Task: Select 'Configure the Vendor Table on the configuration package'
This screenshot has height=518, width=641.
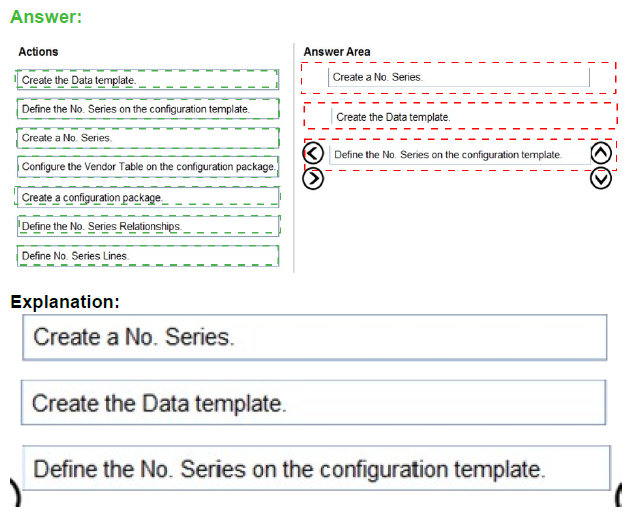Action: tap(147, 167)
